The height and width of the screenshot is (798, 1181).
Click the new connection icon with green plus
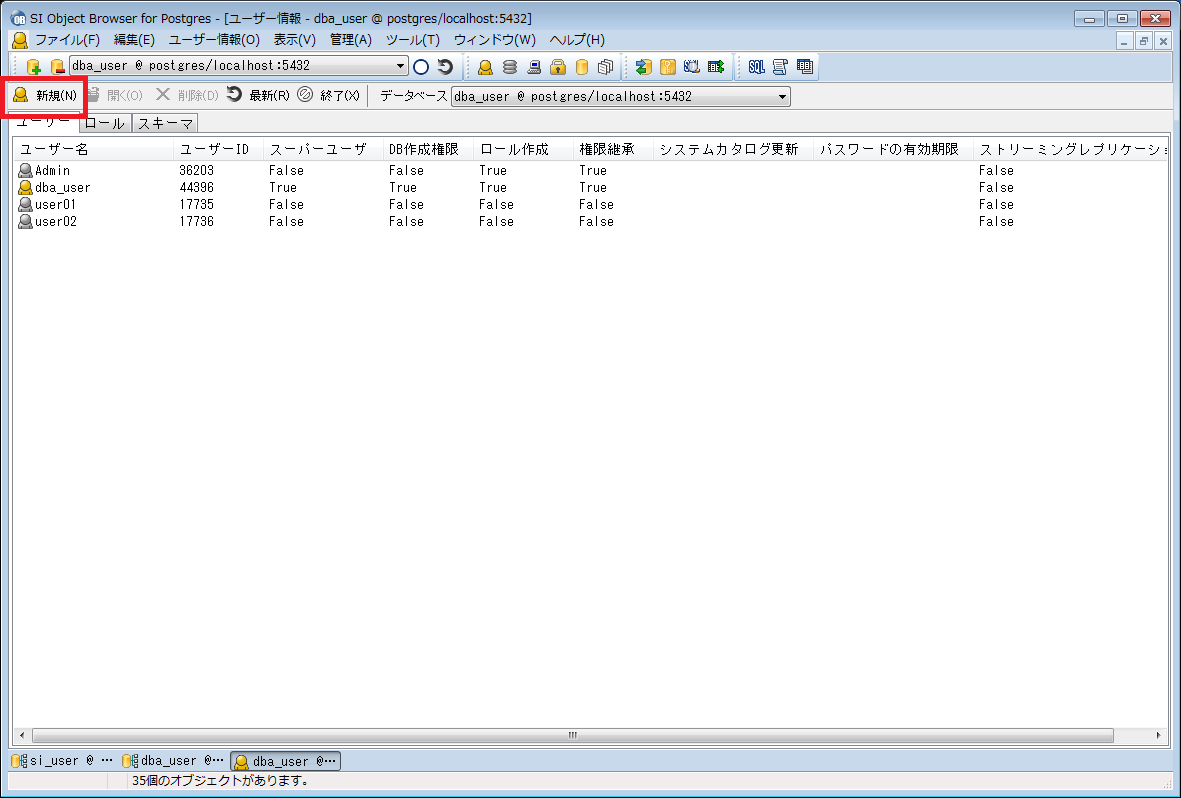[x=33, y=67]
